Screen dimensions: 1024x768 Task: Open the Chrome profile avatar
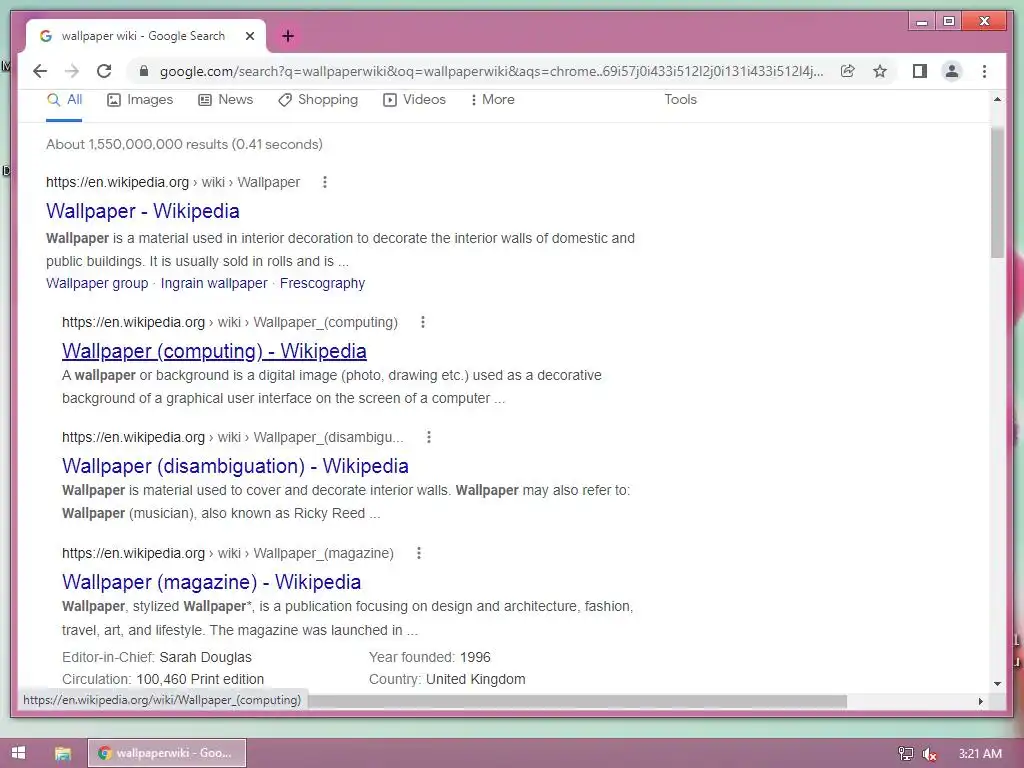[952, 71]
